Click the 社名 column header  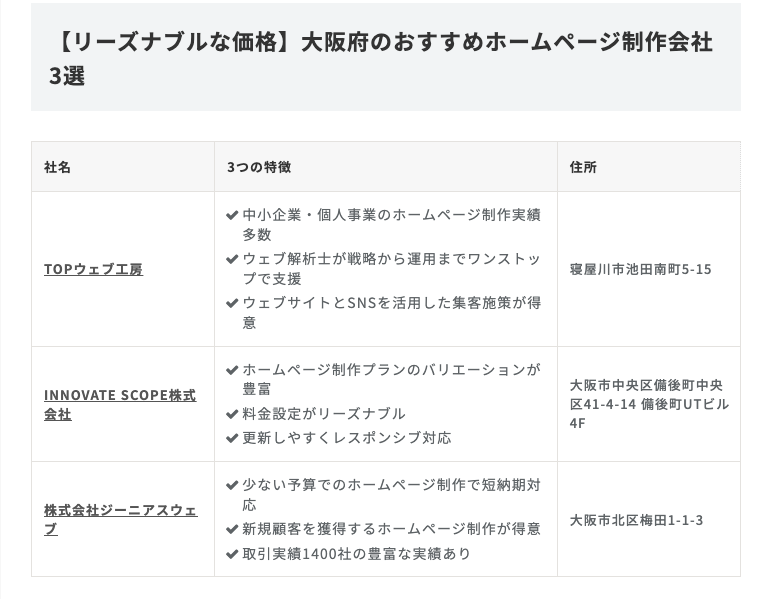[x=58, y=167]
